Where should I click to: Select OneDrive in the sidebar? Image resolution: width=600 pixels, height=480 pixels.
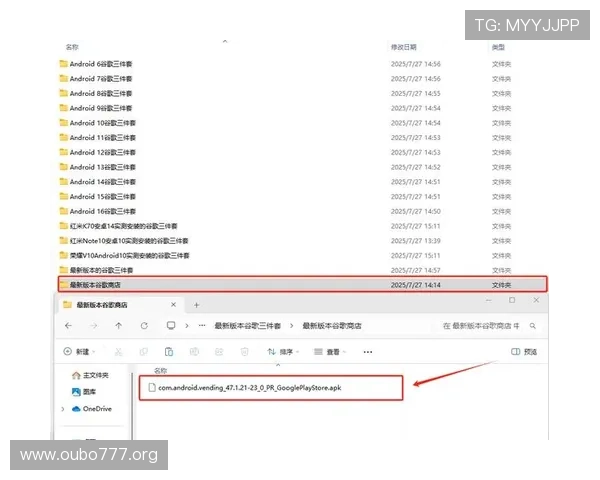(x=92, y=409)
